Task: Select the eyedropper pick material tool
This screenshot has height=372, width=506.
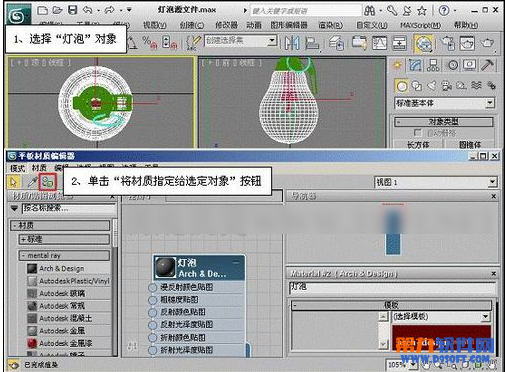Action: [x=32, y=182]
